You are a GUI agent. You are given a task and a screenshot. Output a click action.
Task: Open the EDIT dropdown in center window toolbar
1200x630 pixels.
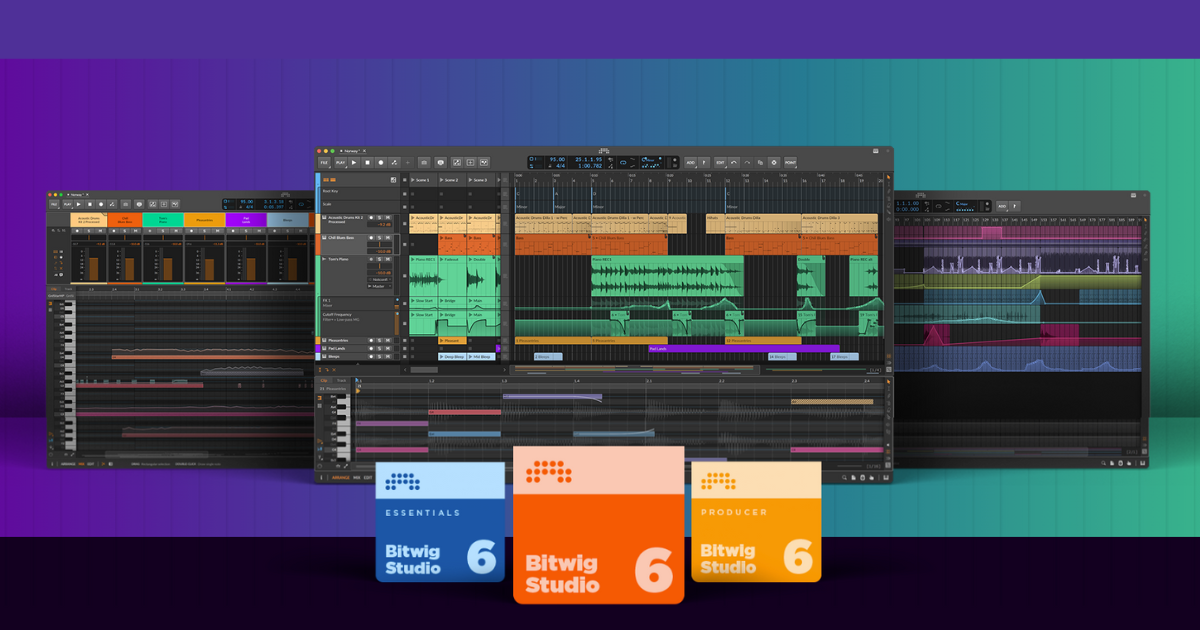coord(720,162)
